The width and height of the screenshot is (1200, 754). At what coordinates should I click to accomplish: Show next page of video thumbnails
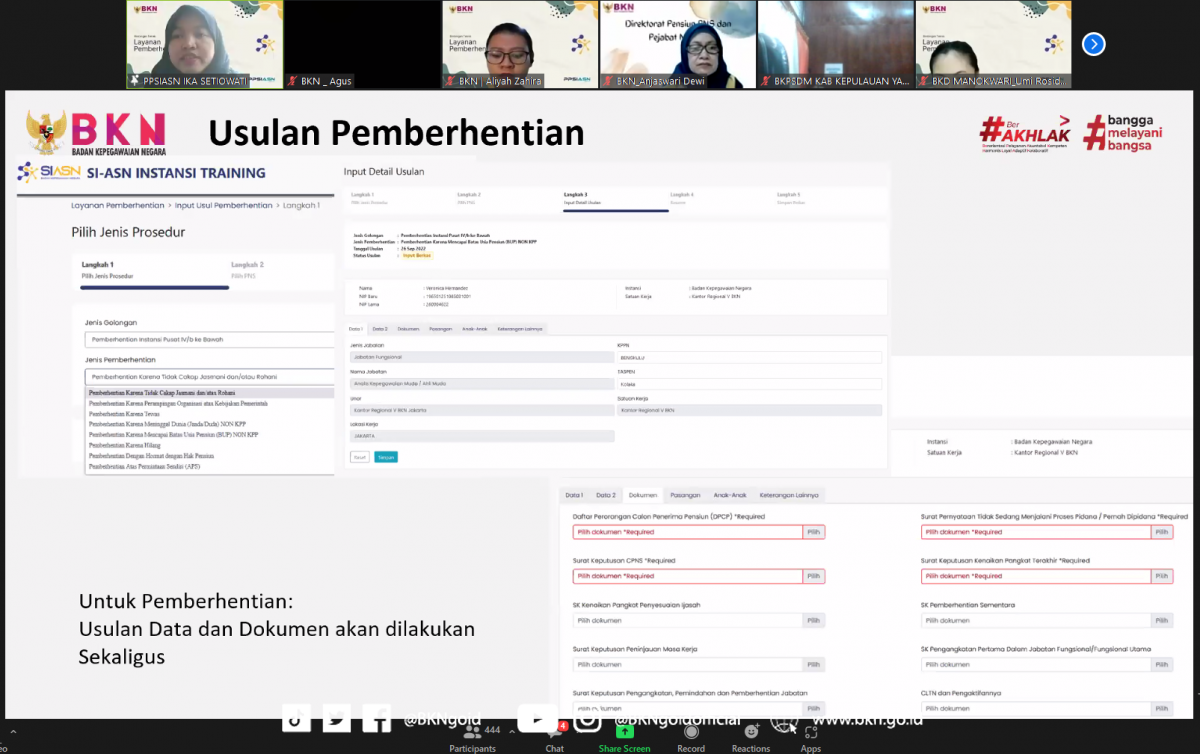coord(1094,44)
